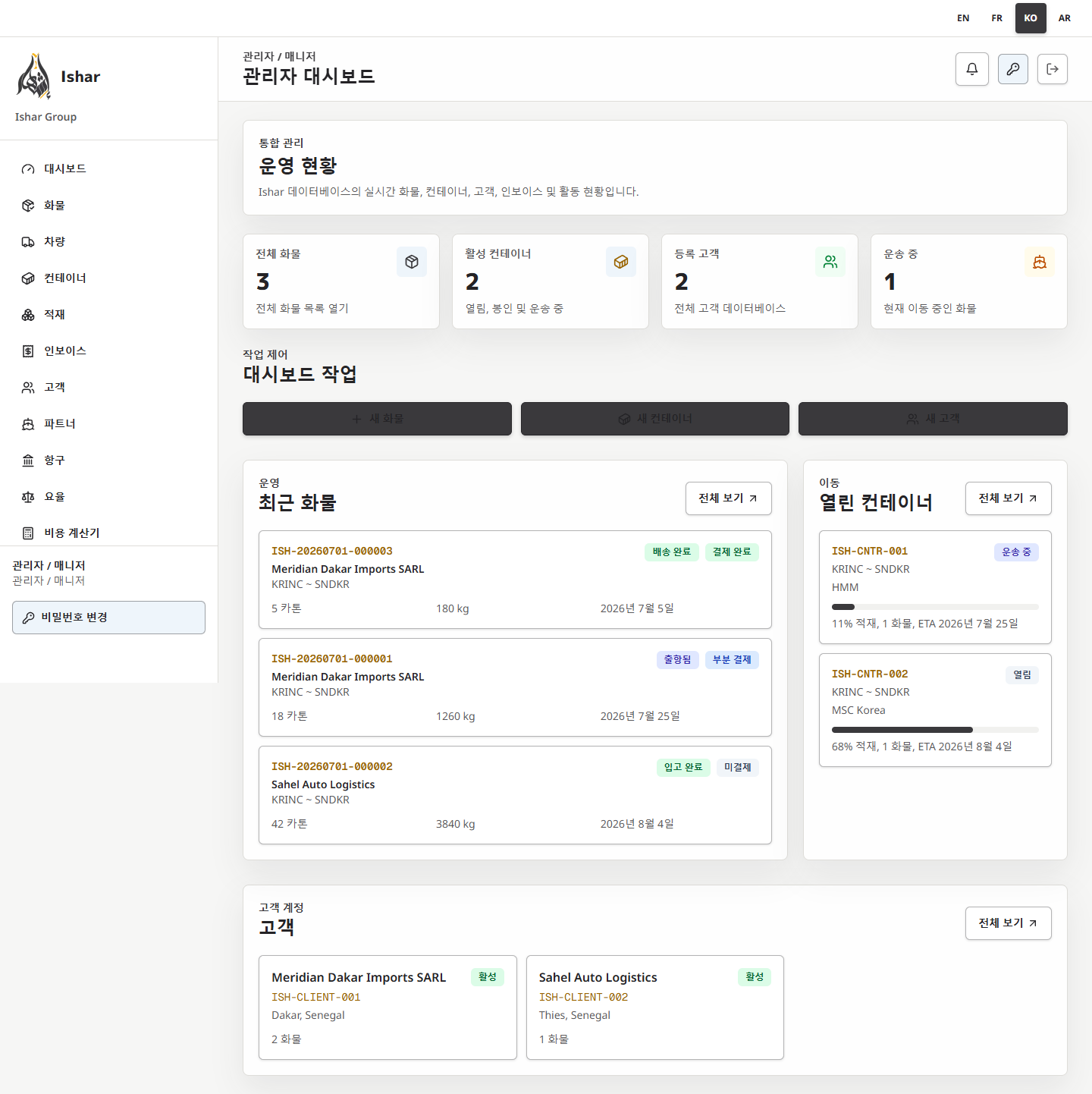Click the 비용 계산기 calculator icon
This screenshot has height=1094, width=1092.
[28, 533]
